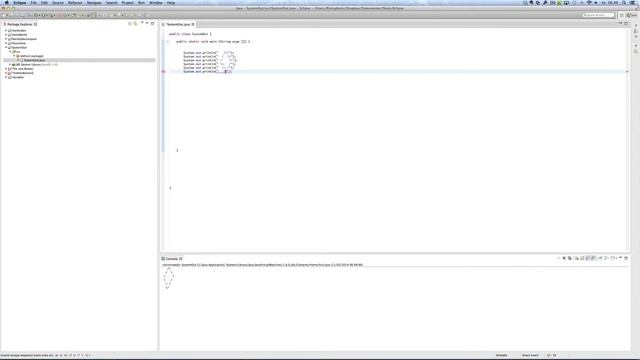The height and width of the screenshot is (360, 640).
Task: Select the Console view tab
Action: [x=172, y=258]
